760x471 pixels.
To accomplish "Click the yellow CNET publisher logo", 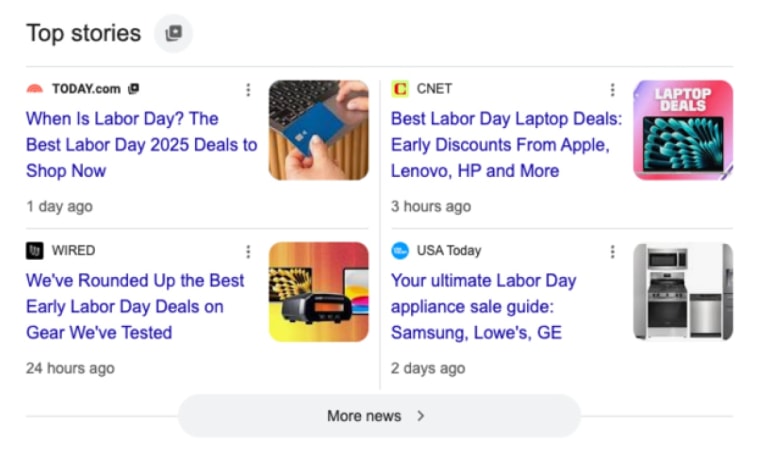I will click(x=400, y=89).
